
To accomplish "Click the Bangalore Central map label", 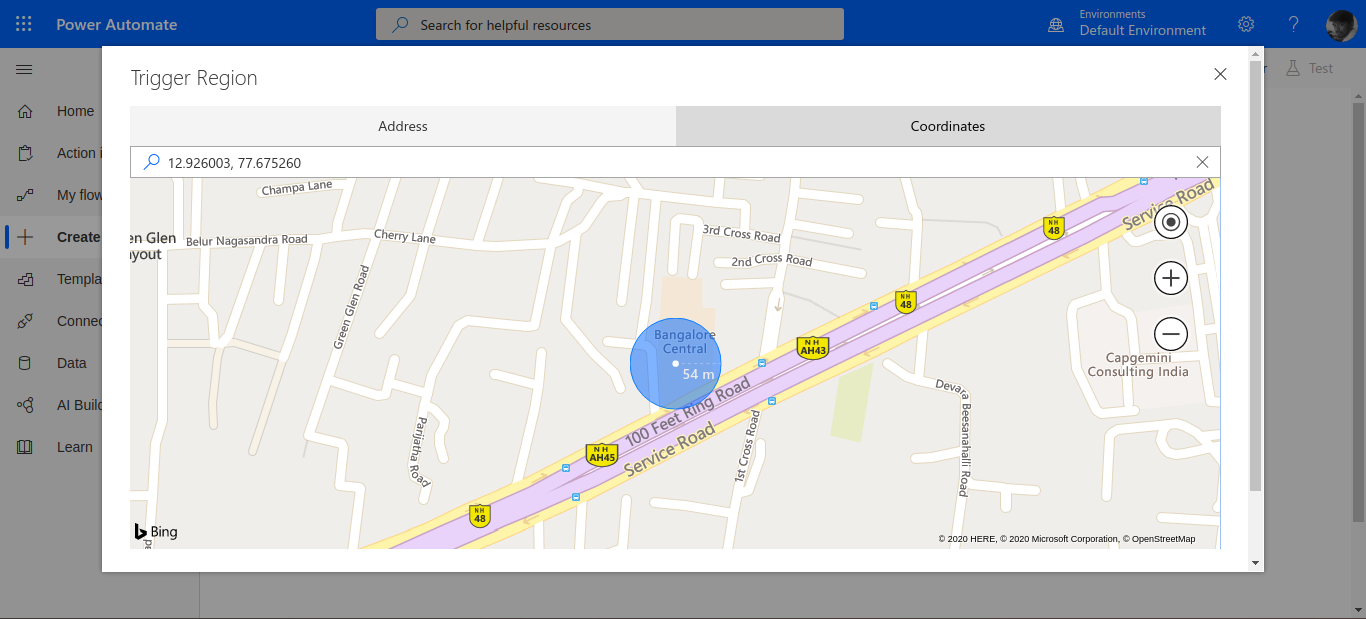I will 685,341.
